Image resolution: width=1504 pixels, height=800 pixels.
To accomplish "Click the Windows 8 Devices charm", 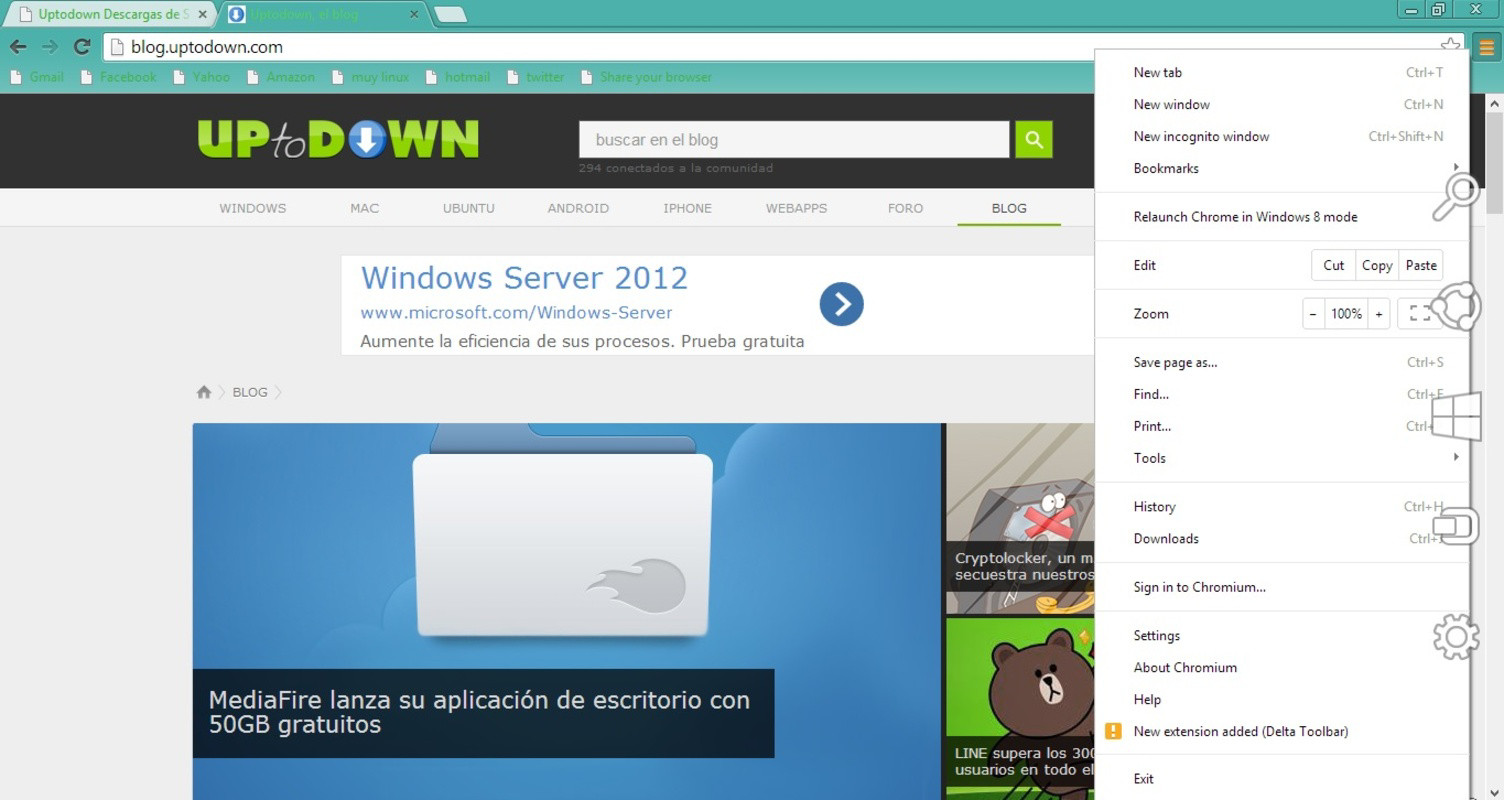I will tap(1456, 525).
